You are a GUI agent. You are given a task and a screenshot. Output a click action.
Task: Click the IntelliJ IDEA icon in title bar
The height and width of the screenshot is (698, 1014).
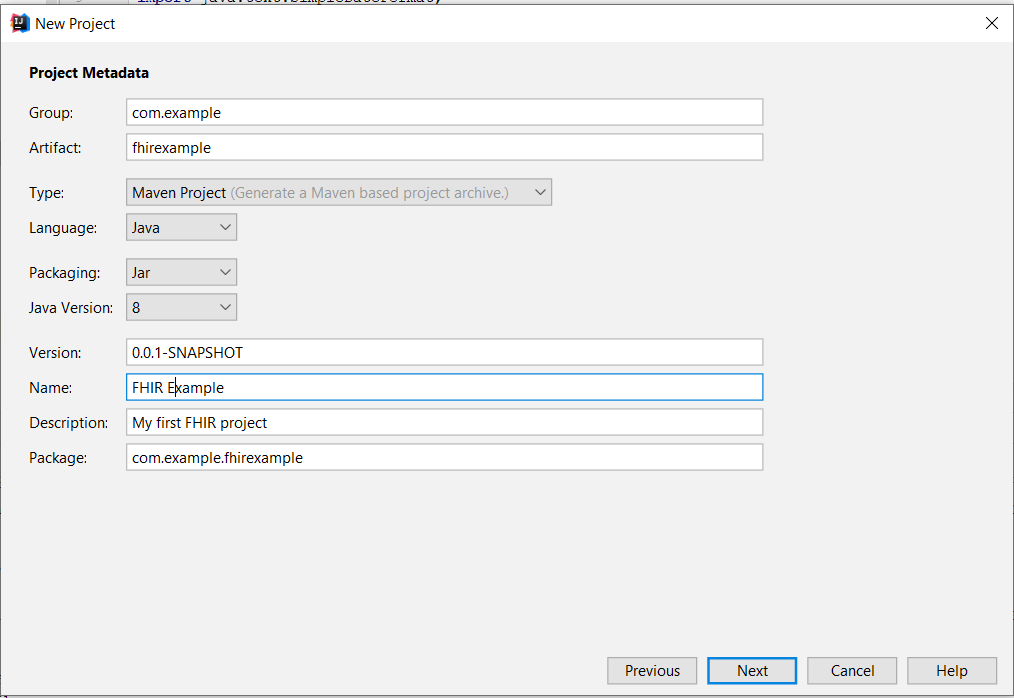pos(19,23)
